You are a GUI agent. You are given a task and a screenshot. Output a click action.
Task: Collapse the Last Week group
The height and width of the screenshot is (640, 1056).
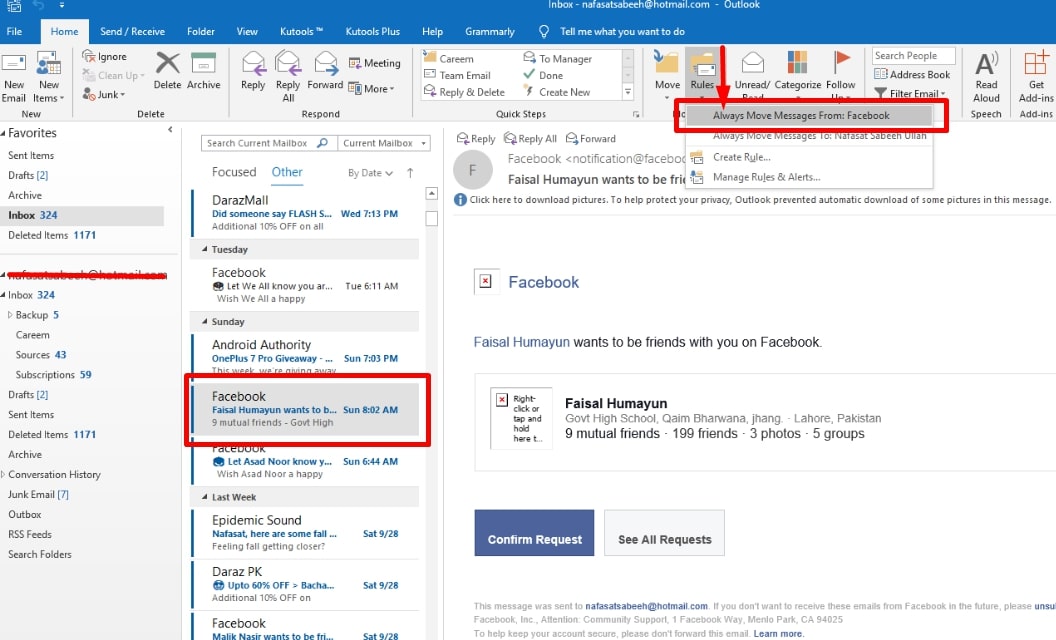(205, 497)
